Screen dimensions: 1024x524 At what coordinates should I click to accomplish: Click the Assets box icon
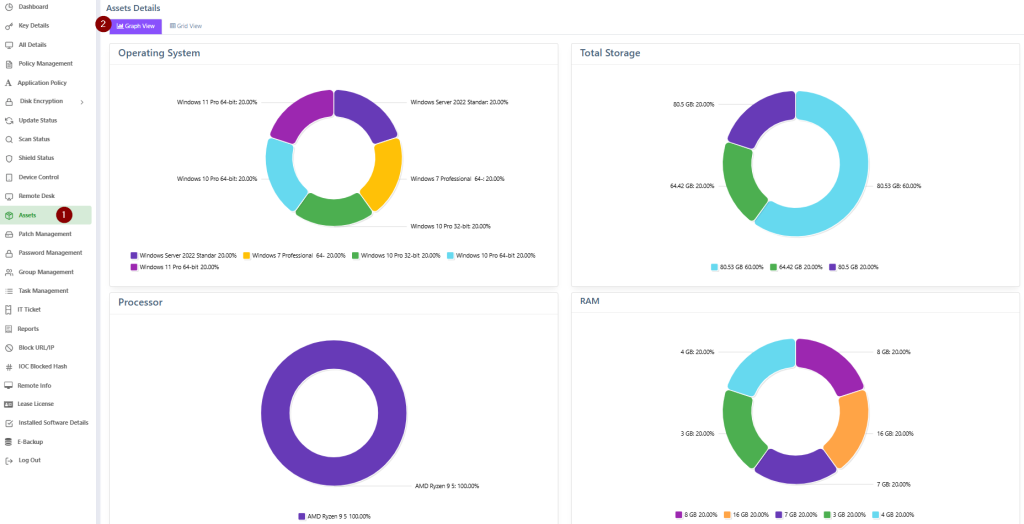[x=9, y=215]
